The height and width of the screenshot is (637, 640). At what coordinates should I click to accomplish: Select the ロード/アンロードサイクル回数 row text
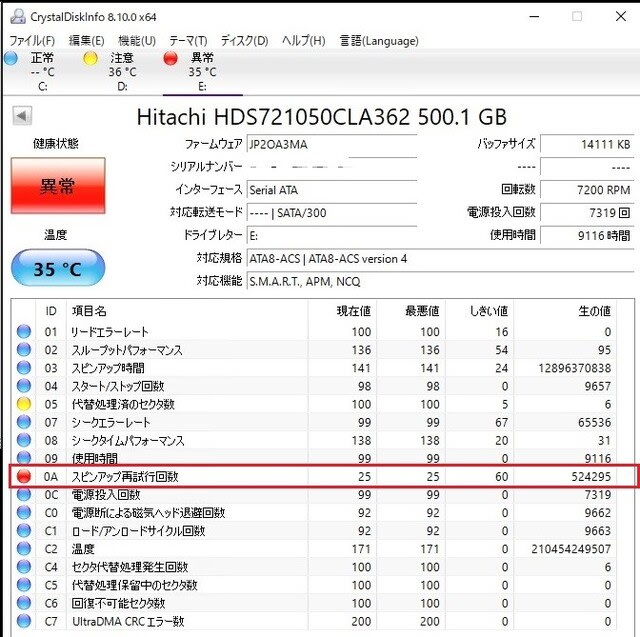click(x=138, y=531)
